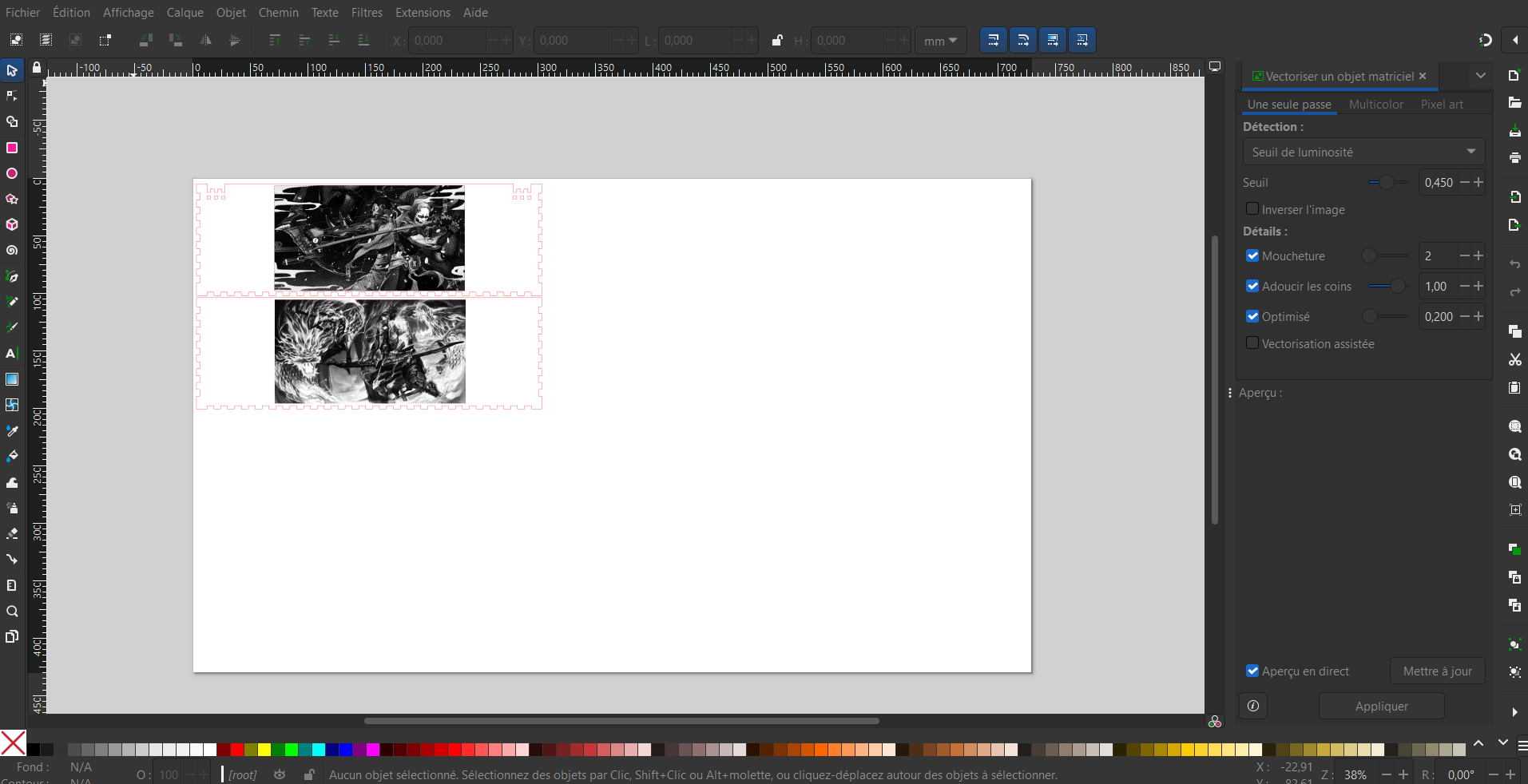Click the horizontal canvas scrollbar
The width and height of the screenshot is (1528, 784).
point(621,721)
